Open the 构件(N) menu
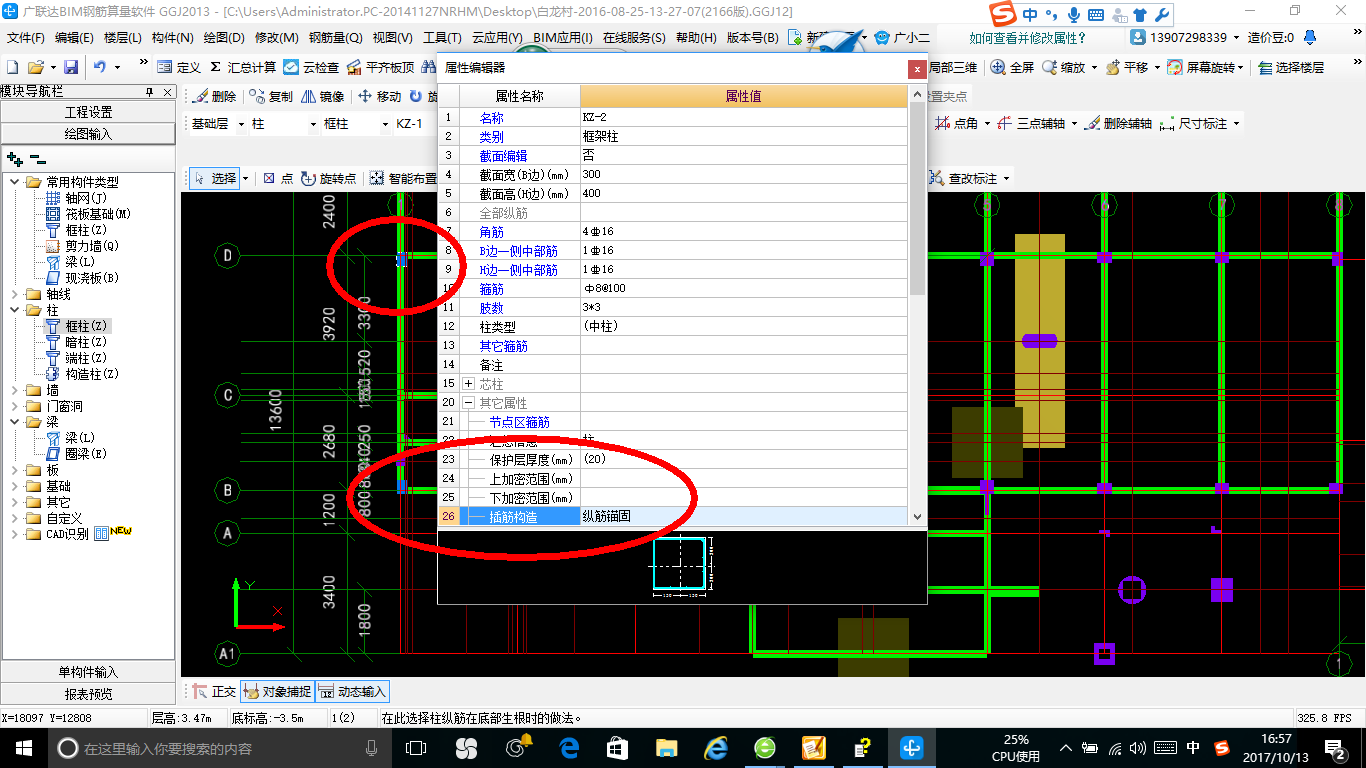This screenshot has height=768, width=1366. [x=172, y=38]
